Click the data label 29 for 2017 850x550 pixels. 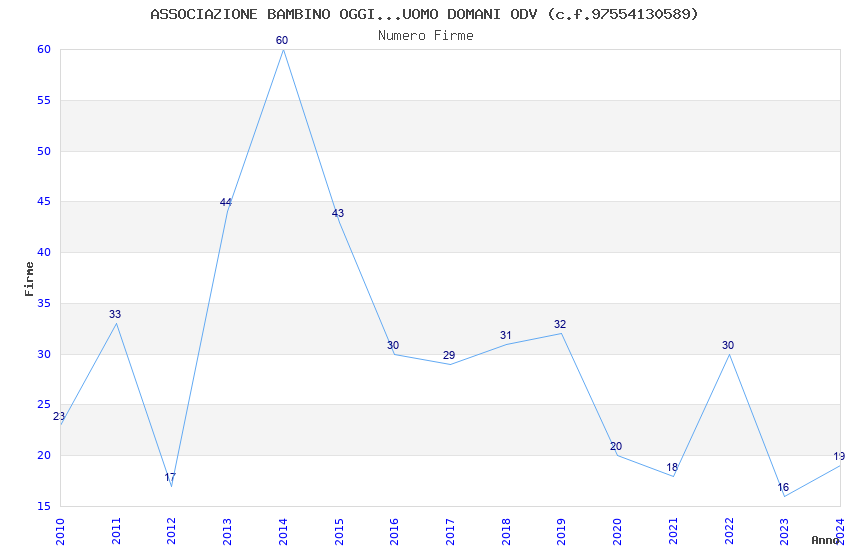(449, 355)
